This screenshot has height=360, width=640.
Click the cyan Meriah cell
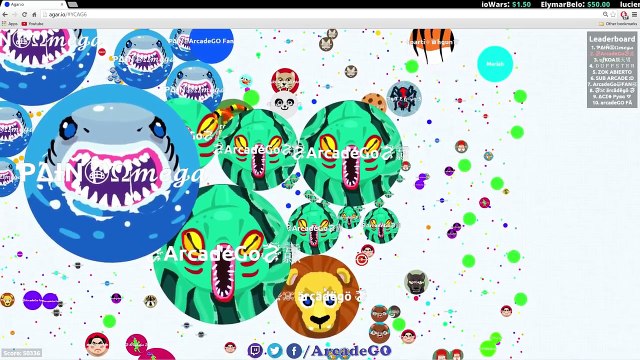pyautogui.click(x=495, y=64)
